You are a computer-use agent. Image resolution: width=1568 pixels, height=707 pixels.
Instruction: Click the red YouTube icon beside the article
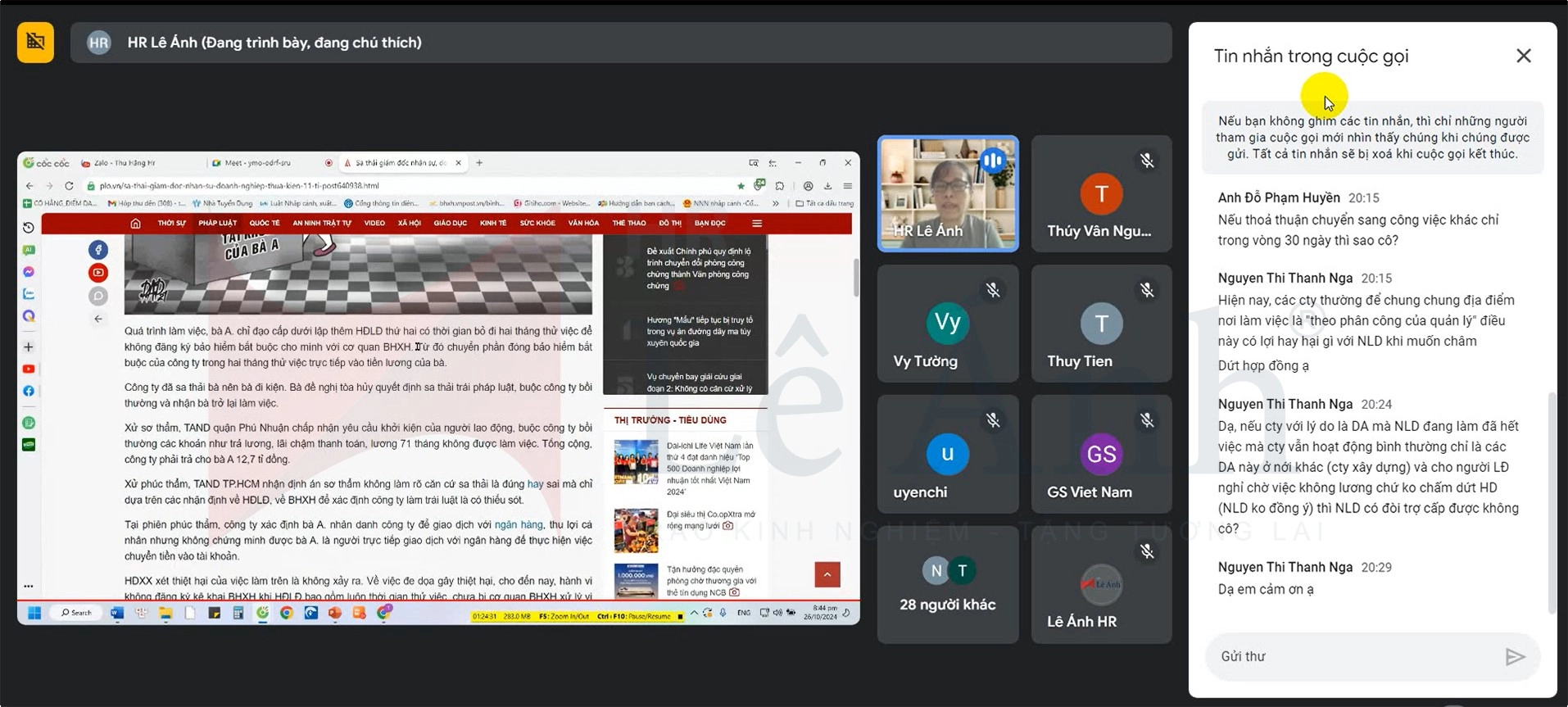coord(98,273)
